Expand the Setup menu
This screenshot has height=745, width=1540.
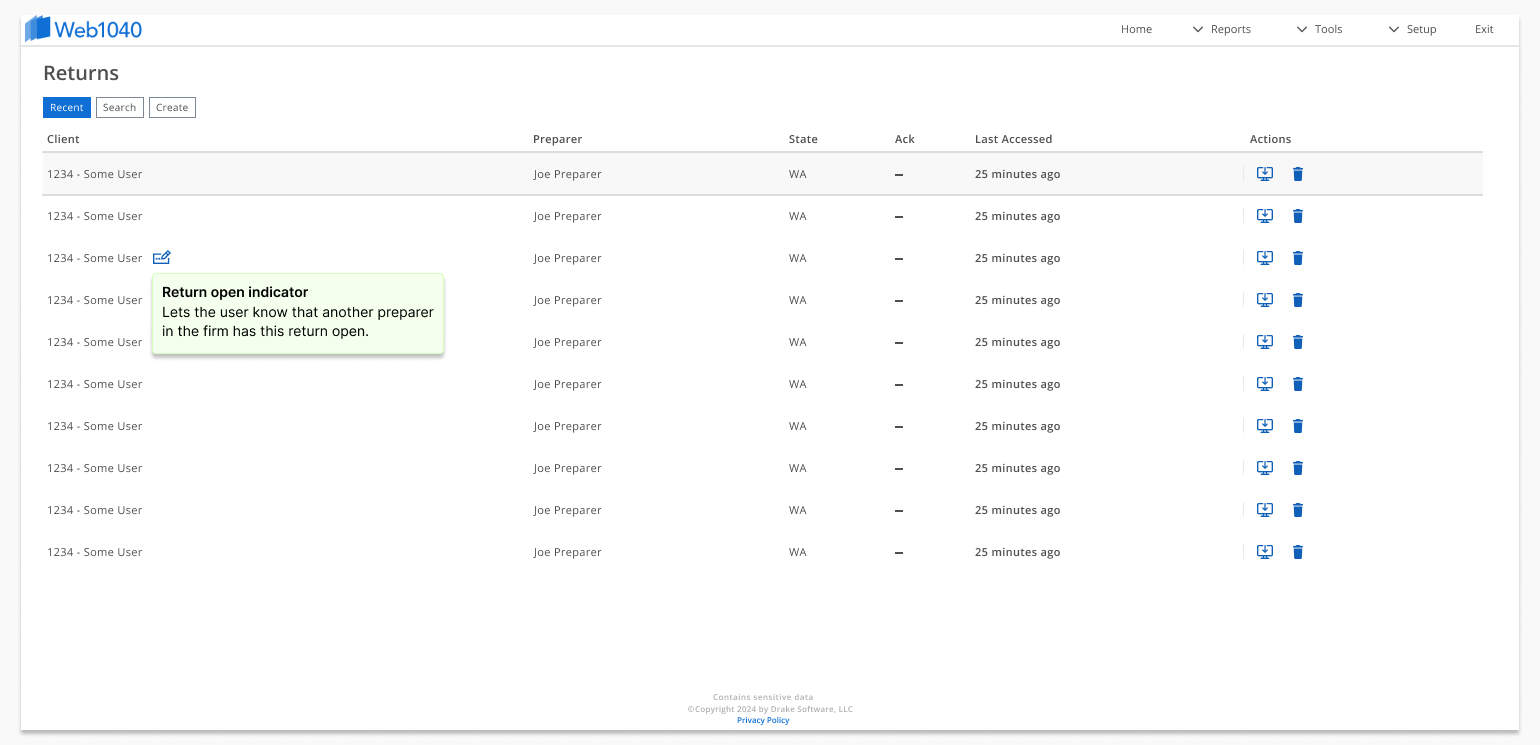click(1412, 29)
